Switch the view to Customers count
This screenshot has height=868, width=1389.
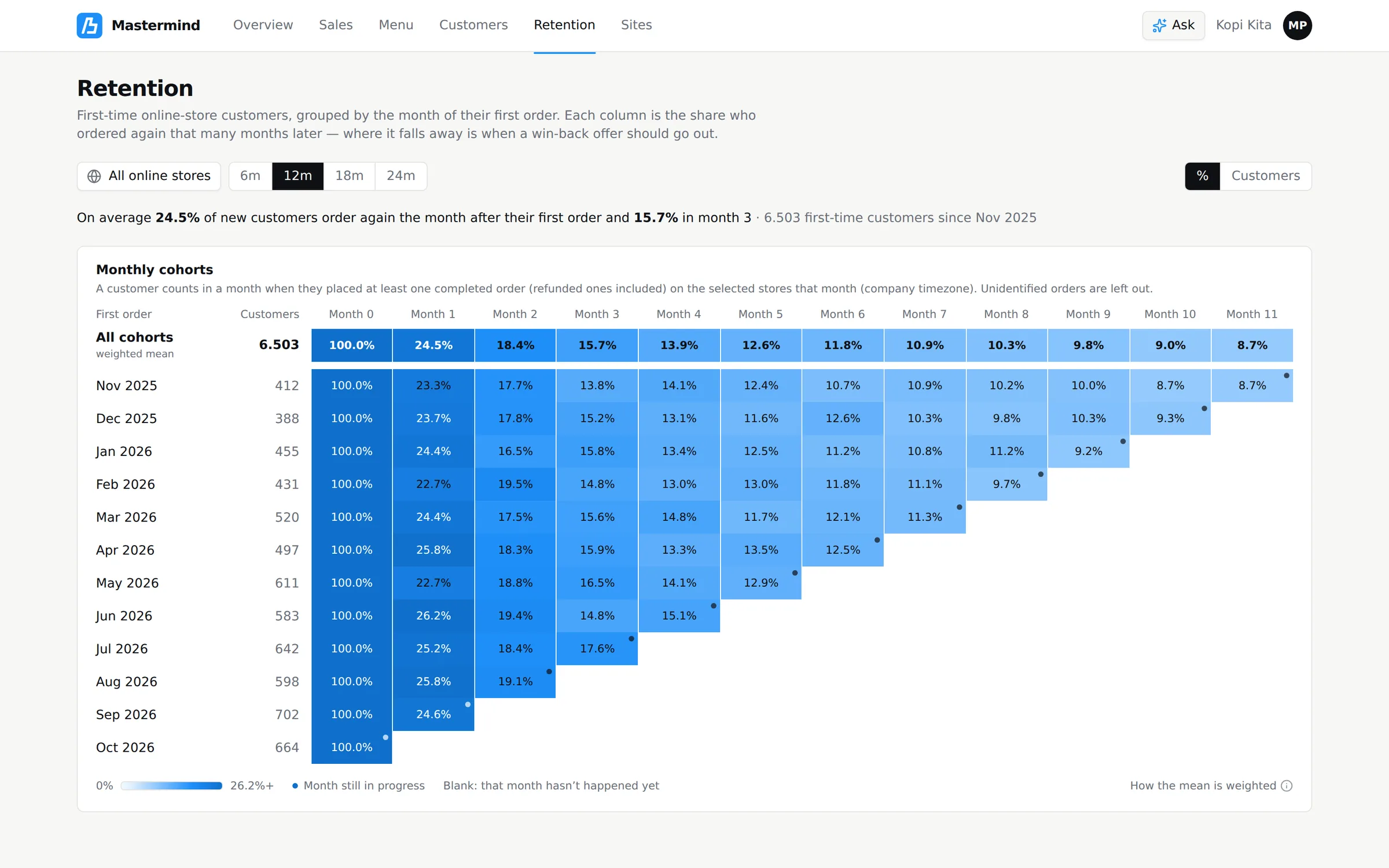[1265, 176]
